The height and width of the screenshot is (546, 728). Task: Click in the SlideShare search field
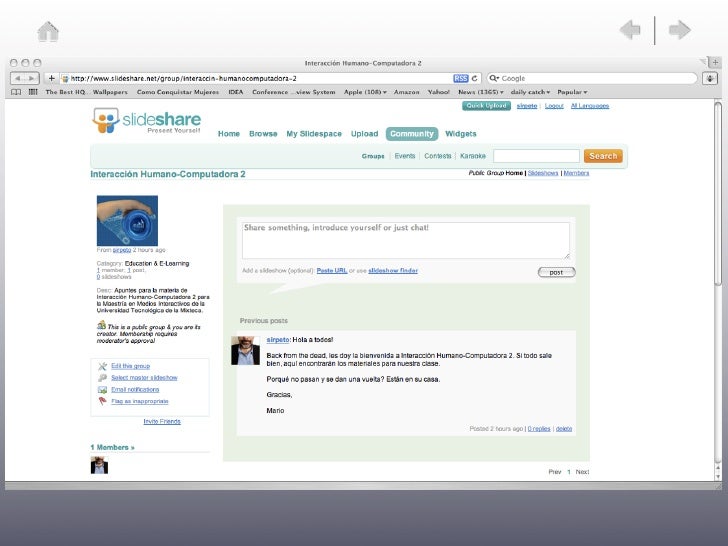(536, 156)
